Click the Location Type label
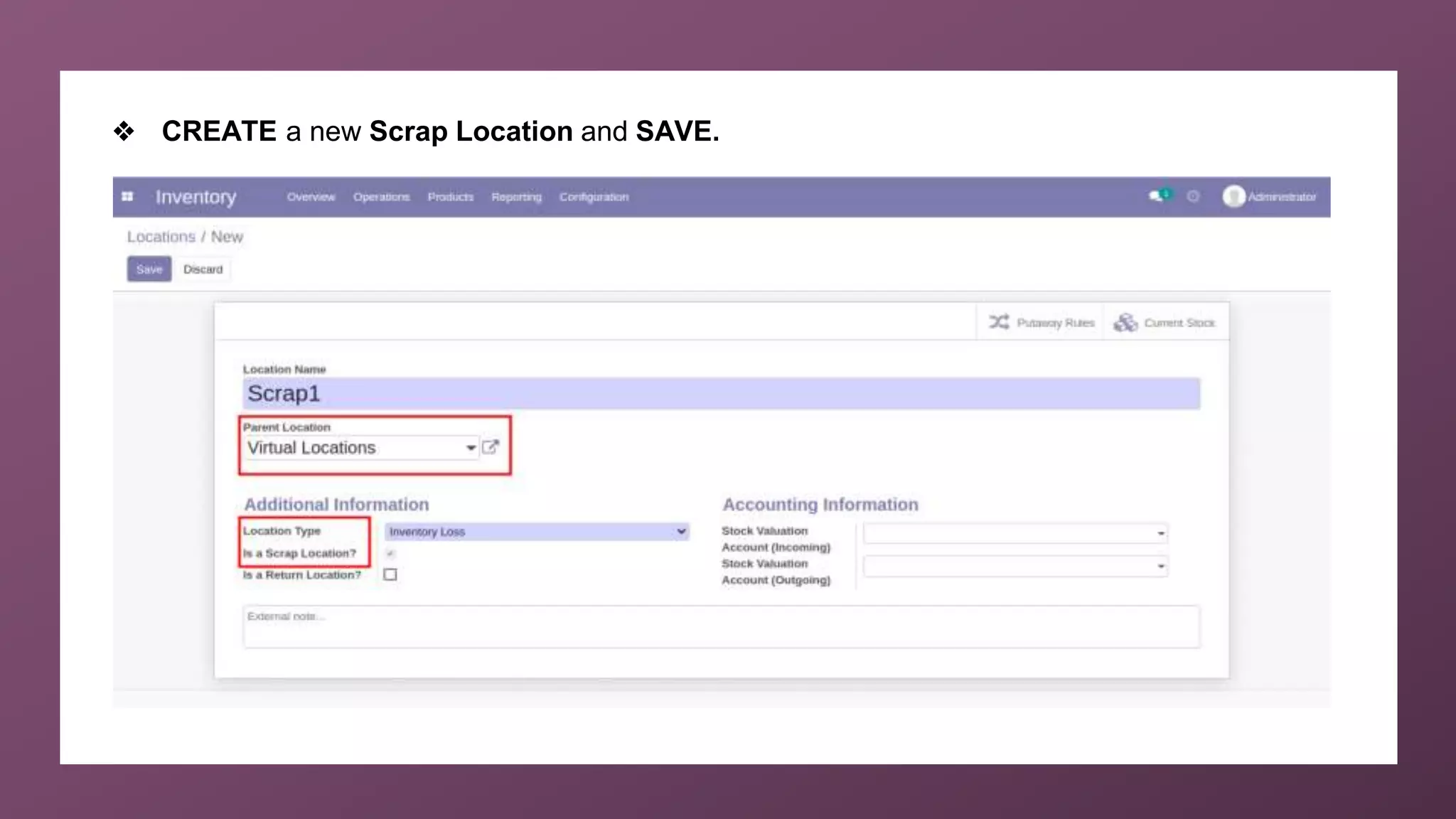The width and height of the screenshot is (1456, 819). pyautogui.click(x=282, y=531)
